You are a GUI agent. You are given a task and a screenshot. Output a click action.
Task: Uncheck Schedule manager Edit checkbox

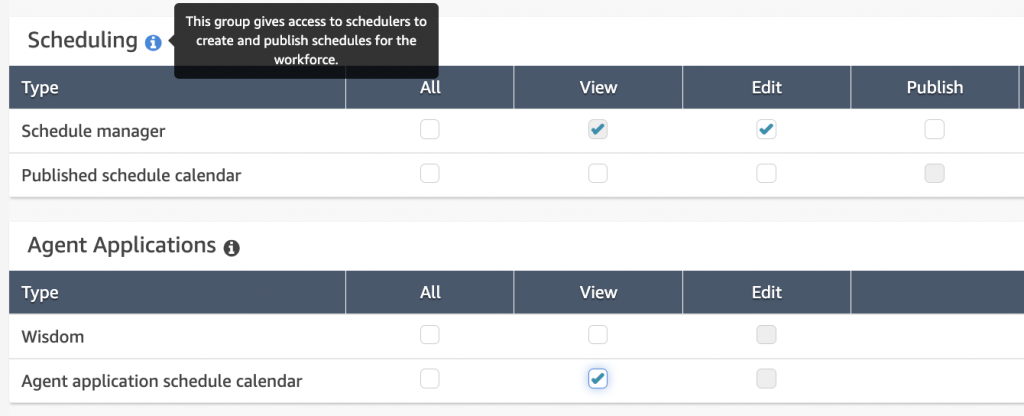tap(766, 129)
